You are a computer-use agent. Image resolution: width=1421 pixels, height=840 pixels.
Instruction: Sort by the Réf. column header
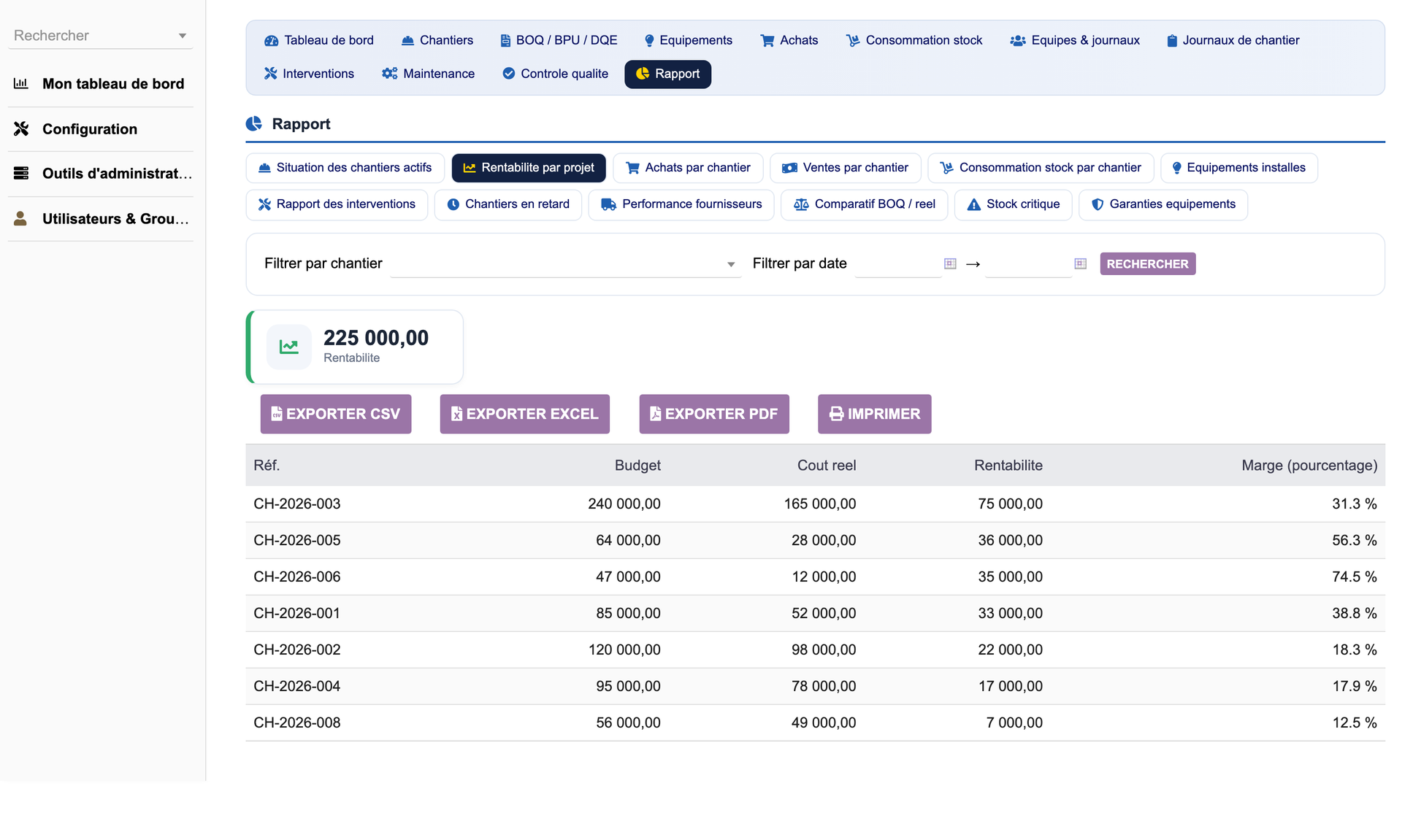(x=267, y=466)
